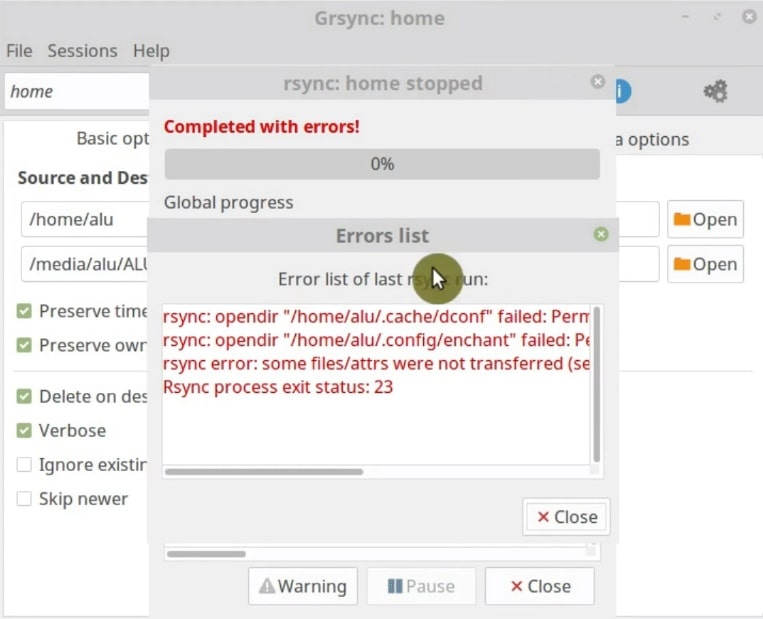Click the Source and Destination heading
Screen dimensions: 763x619
tap(83, 178)
